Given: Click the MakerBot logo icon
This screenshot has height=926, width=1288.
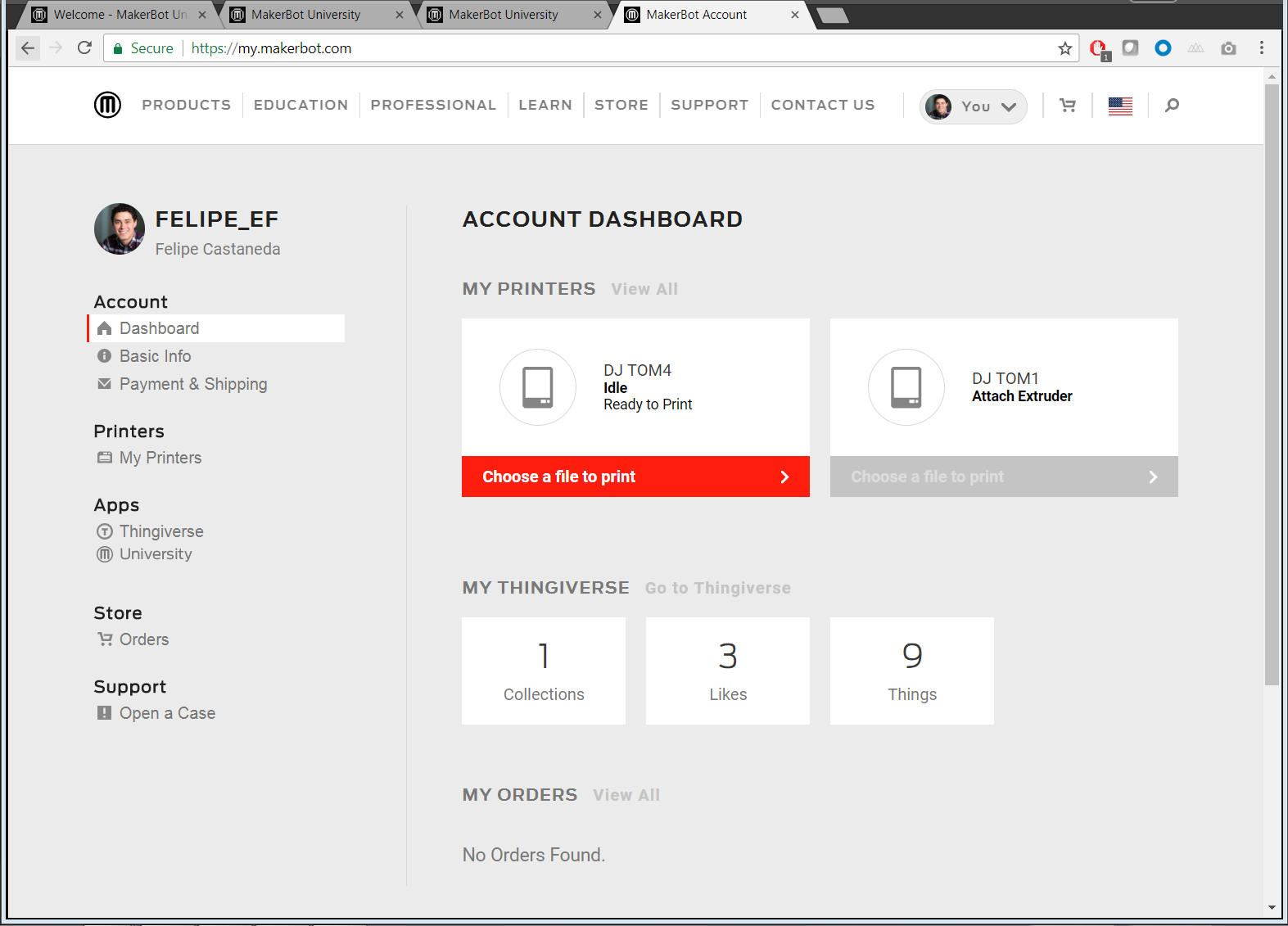Looking at the screenshot, I should tap(107, 105).
